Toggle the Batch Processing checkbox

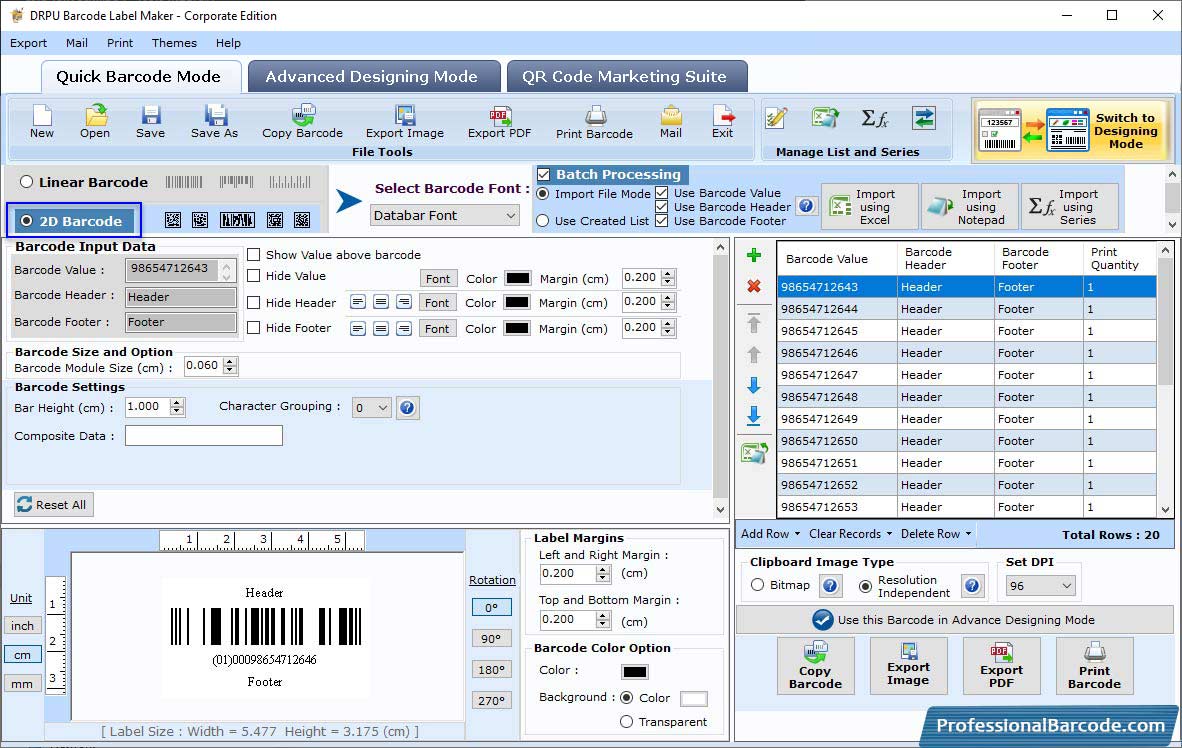click(x=544, y=174)
